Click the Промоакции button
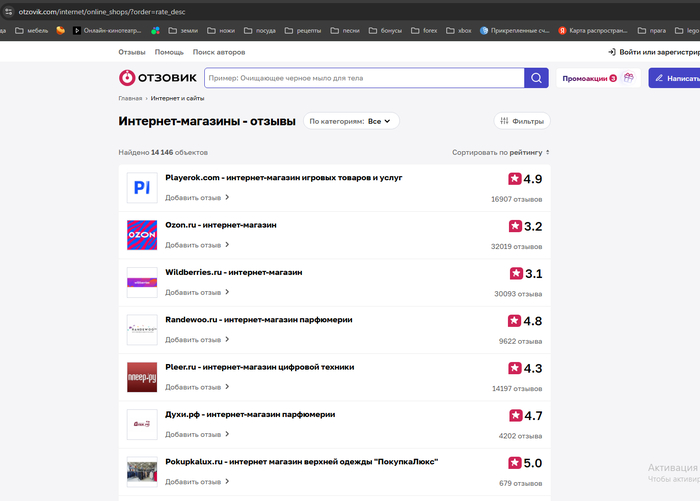Image resolution: width=700 pixels, height=501 pixels. point(597,78)
